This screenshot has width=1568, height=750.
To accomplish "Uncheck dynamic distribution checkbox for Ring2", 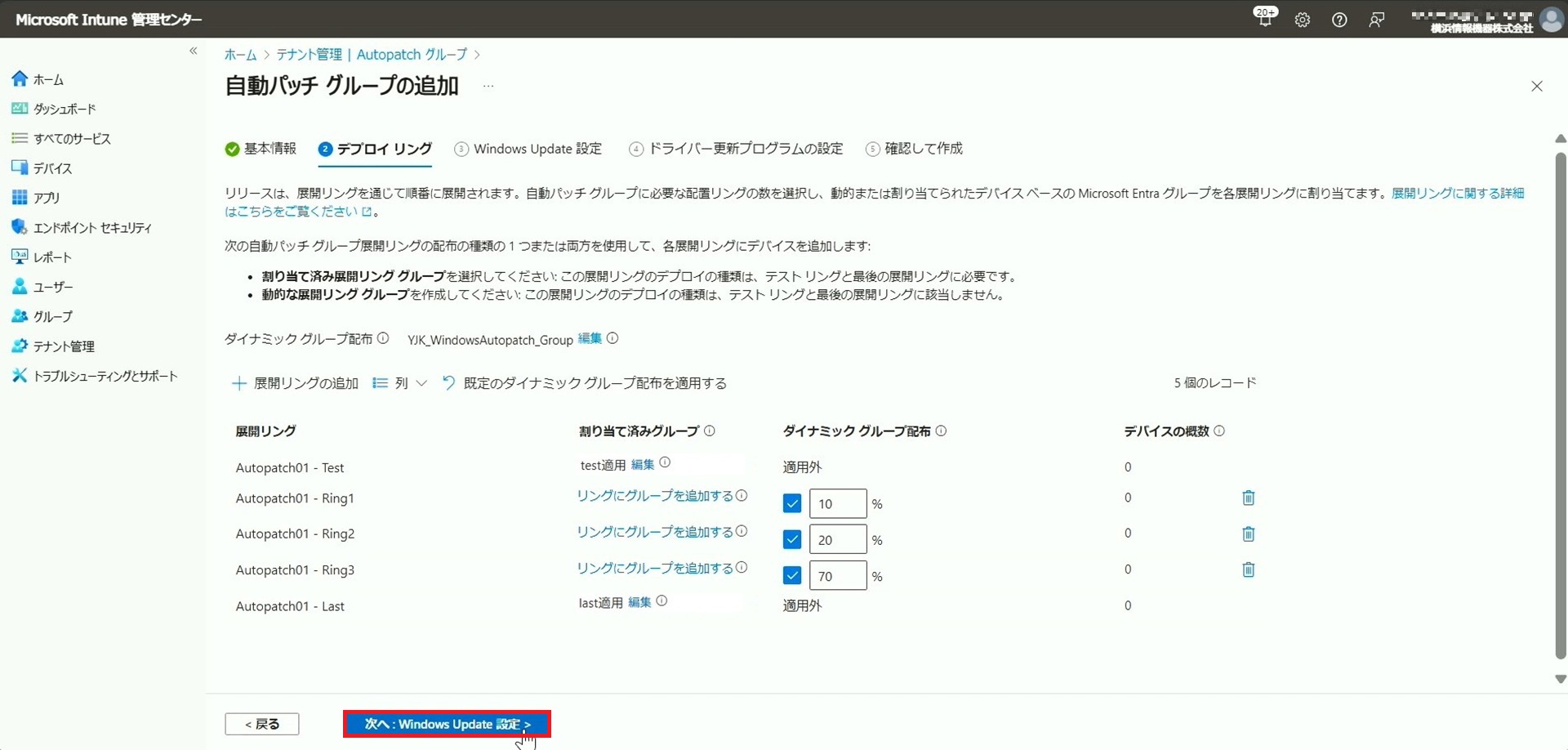I will tap(792, 539).
